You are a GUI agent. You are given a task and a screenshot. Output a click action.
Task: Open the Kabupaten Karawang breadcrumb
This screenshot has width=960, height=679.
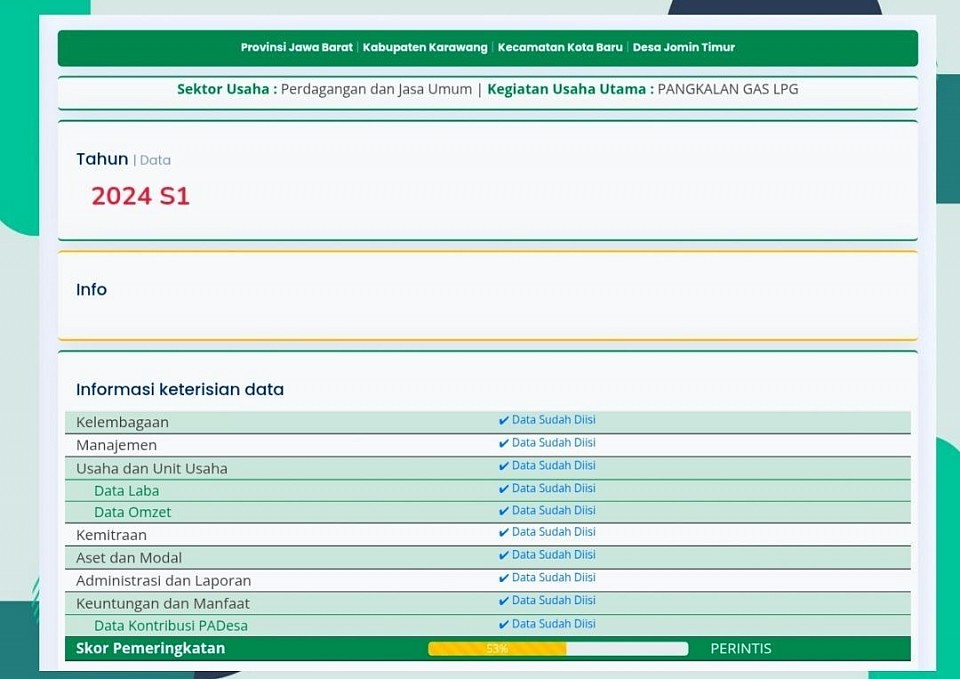tap(425, 47)
